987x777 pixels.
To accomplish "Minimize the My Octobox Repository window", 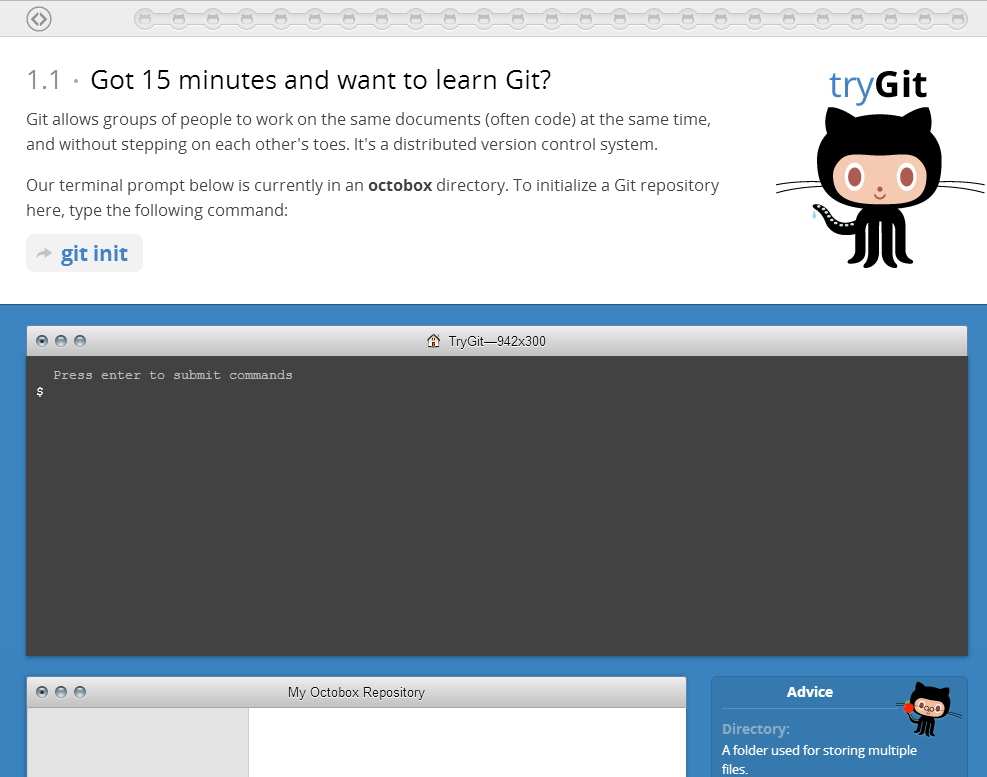I will (x=61, y=692).
